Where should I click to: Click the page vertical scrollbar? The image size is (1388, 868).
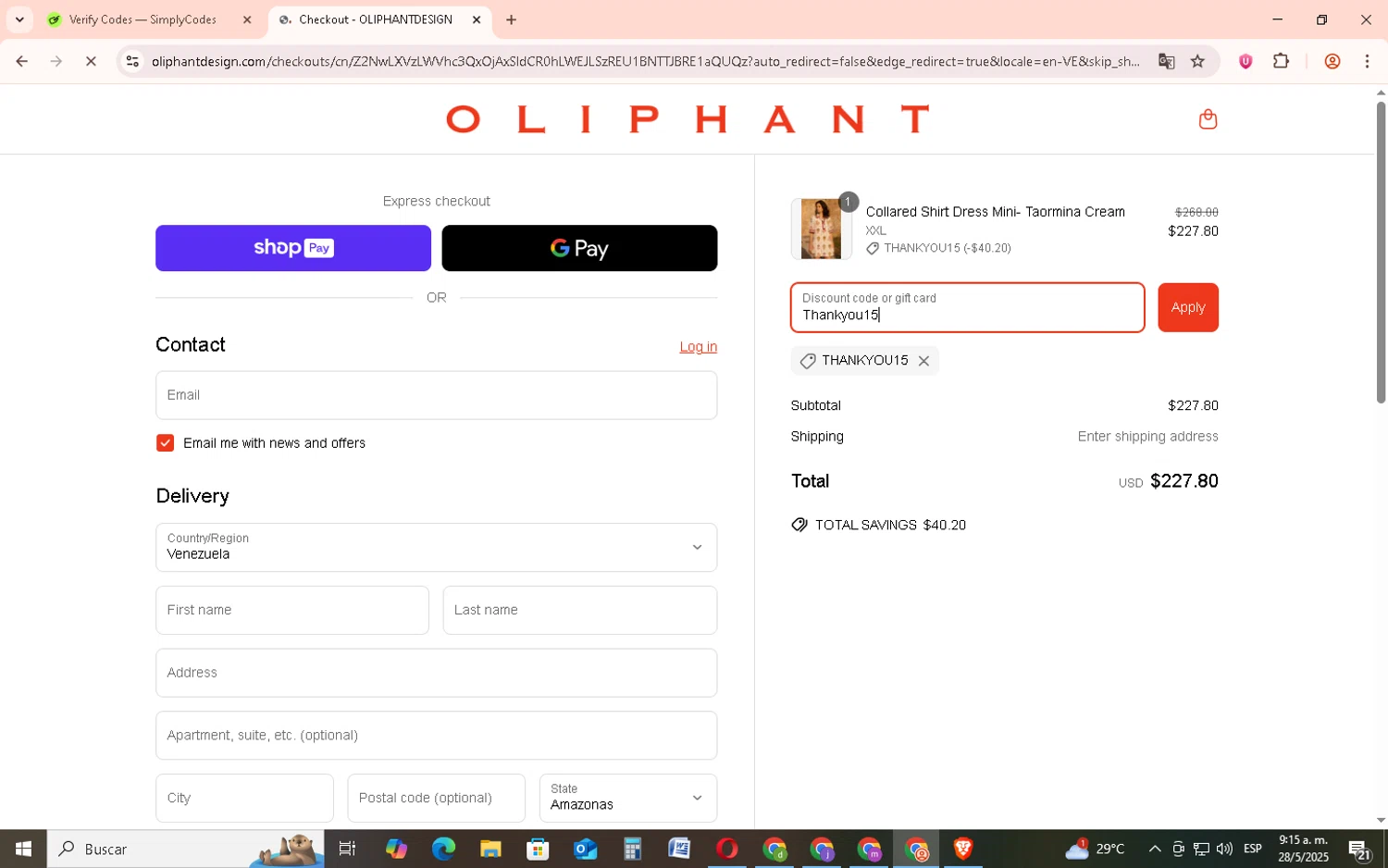1381,252
